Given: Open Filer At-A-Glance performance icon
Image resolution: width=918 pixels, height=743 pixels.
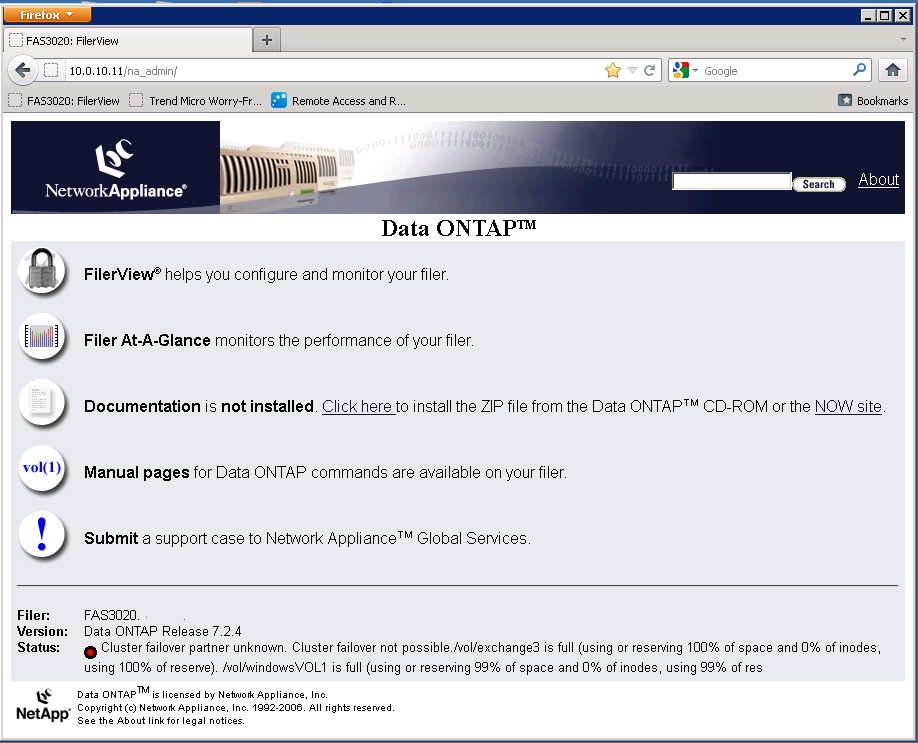Looking at the screenshot, I should [x=42, y=339].
